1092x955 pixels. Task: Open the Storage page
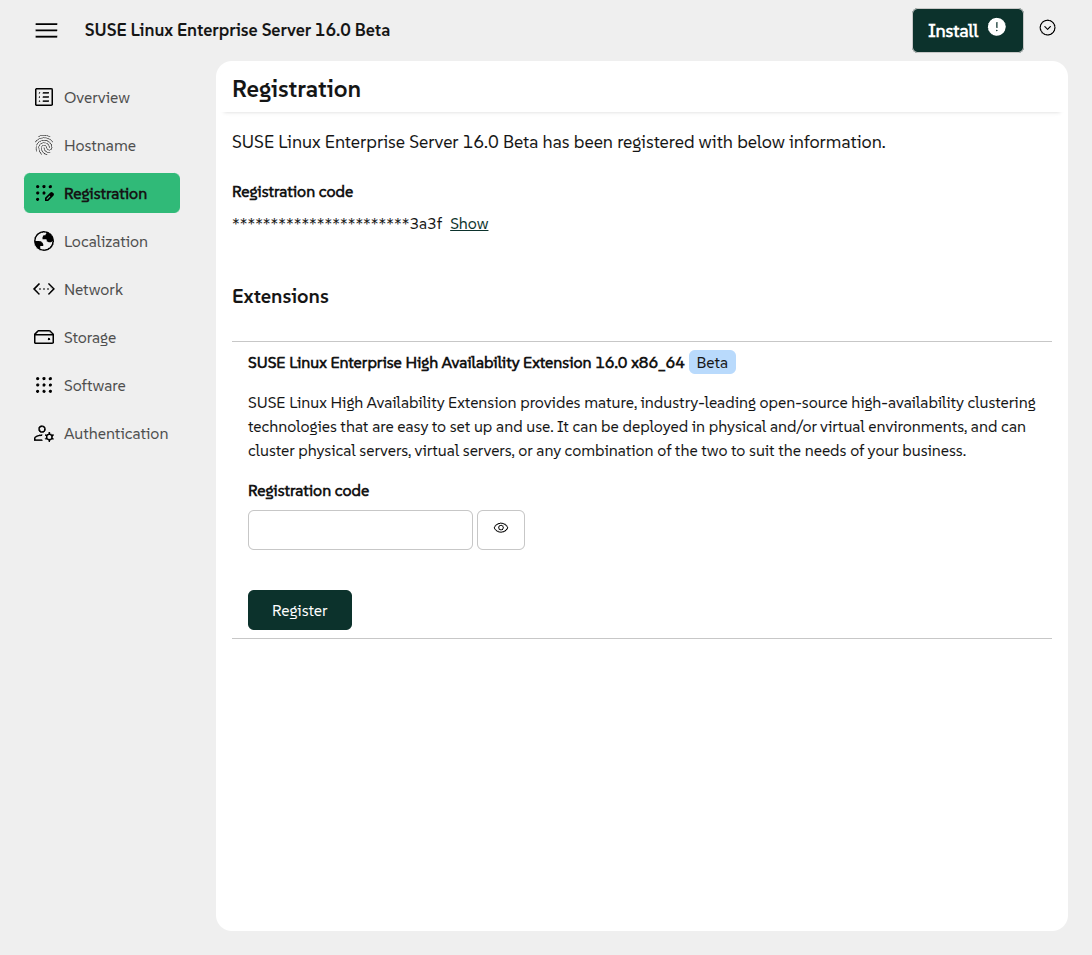[102, 337]
